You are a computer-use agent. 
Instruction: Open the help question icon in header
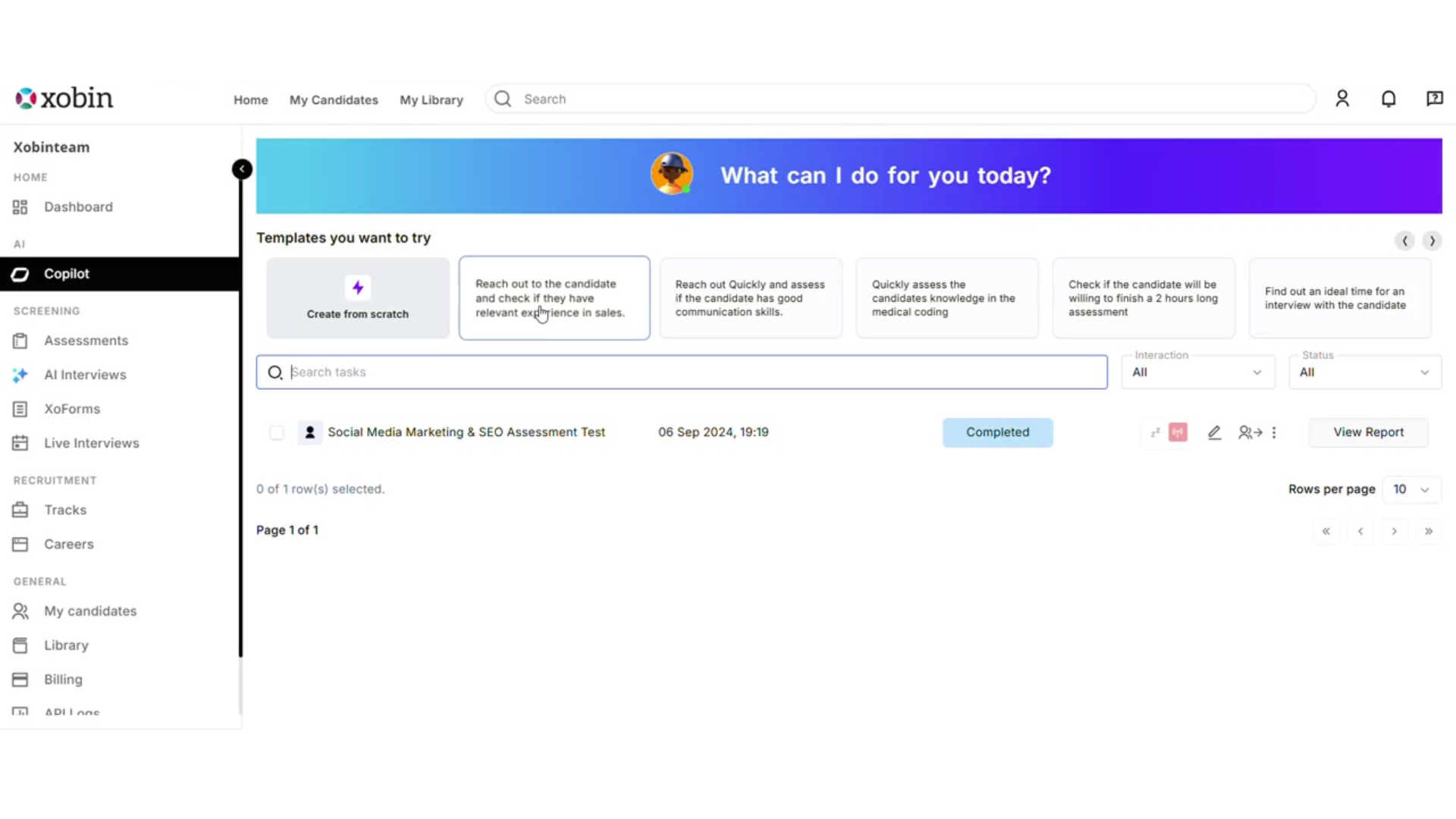(1434, 99)
